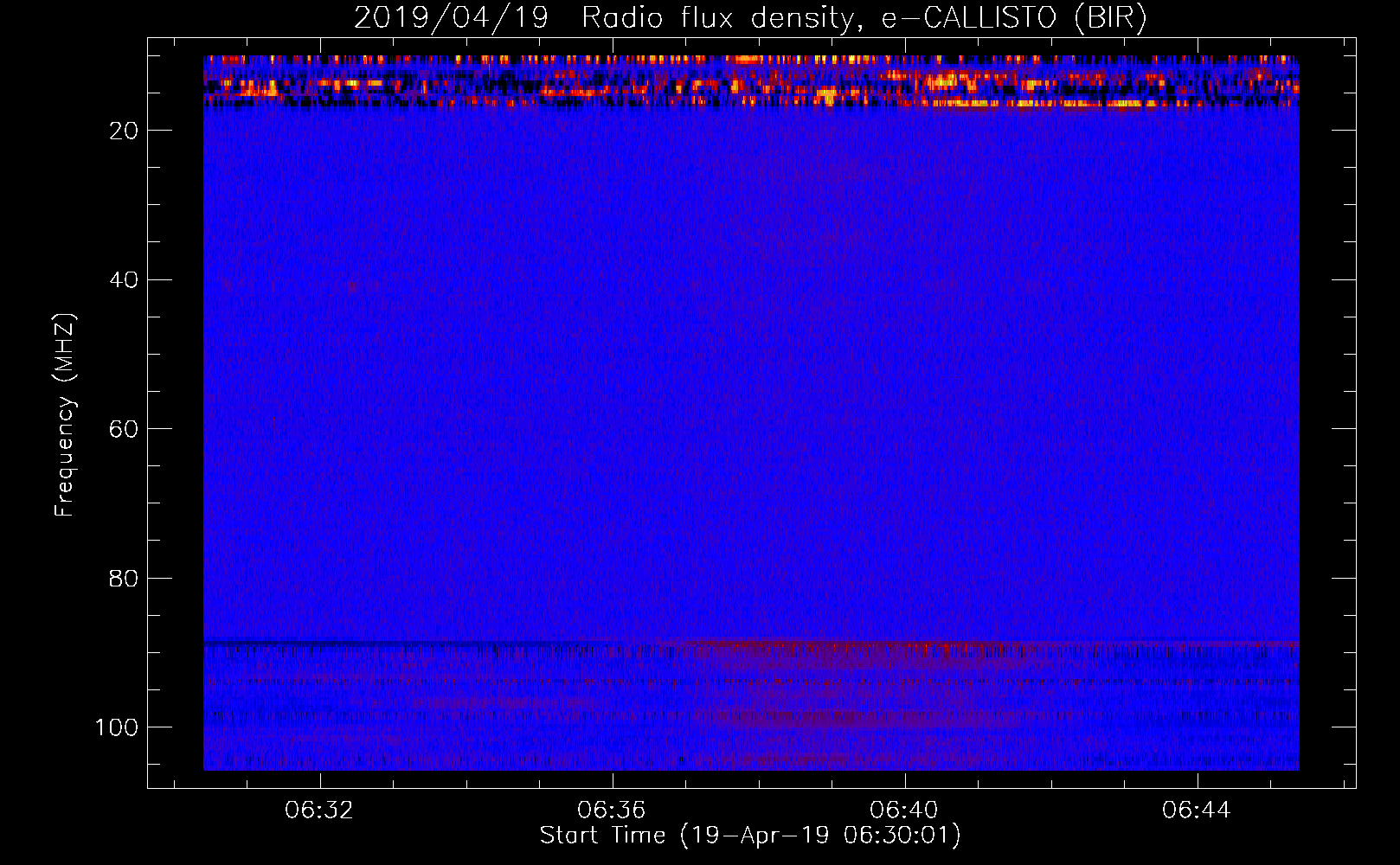Click the 06:36 time tick label

pos(612,811)
